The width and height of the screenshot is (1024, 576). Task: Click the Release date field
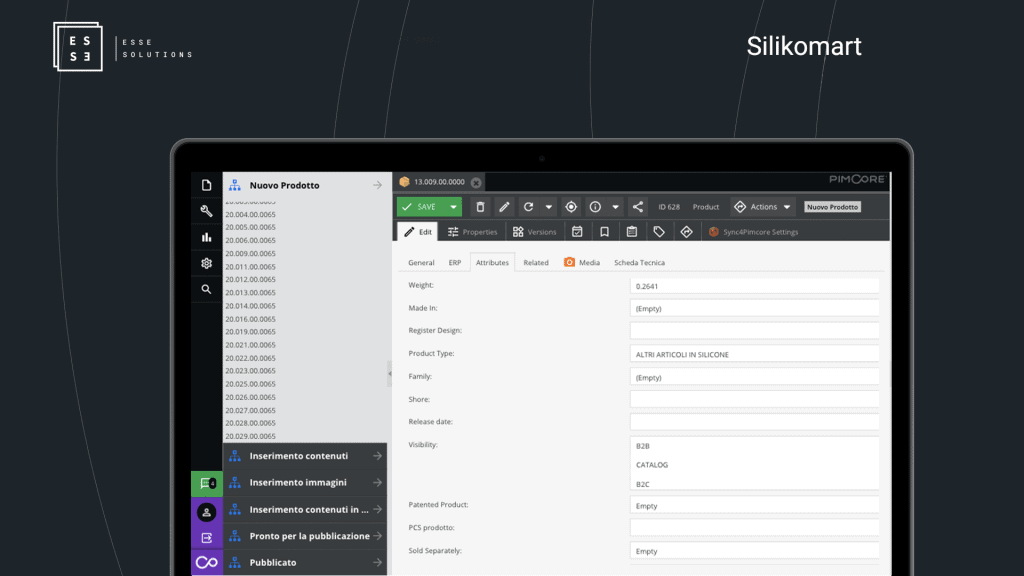pyautogui.click(x=754, y=422)
